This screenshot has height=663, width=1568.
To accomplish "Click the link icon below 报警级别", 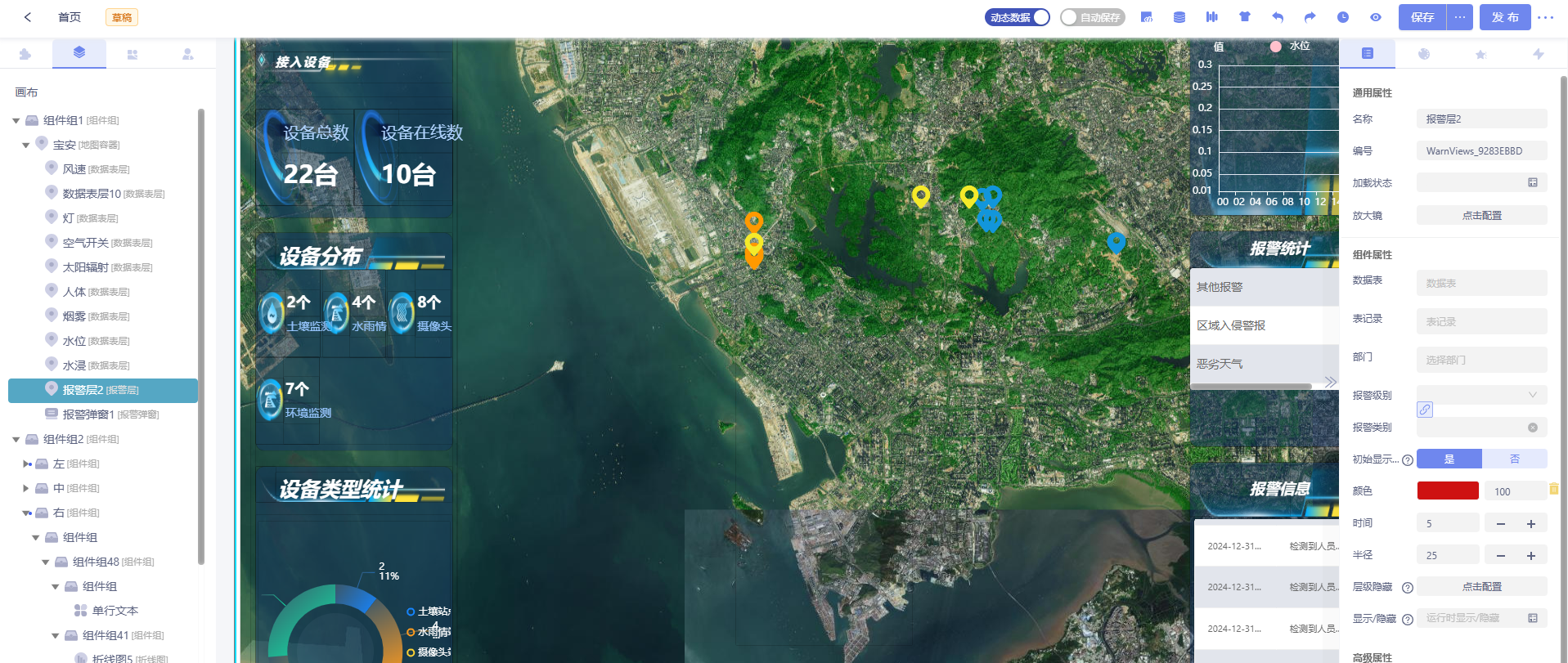I will (x=1425, y=410).
